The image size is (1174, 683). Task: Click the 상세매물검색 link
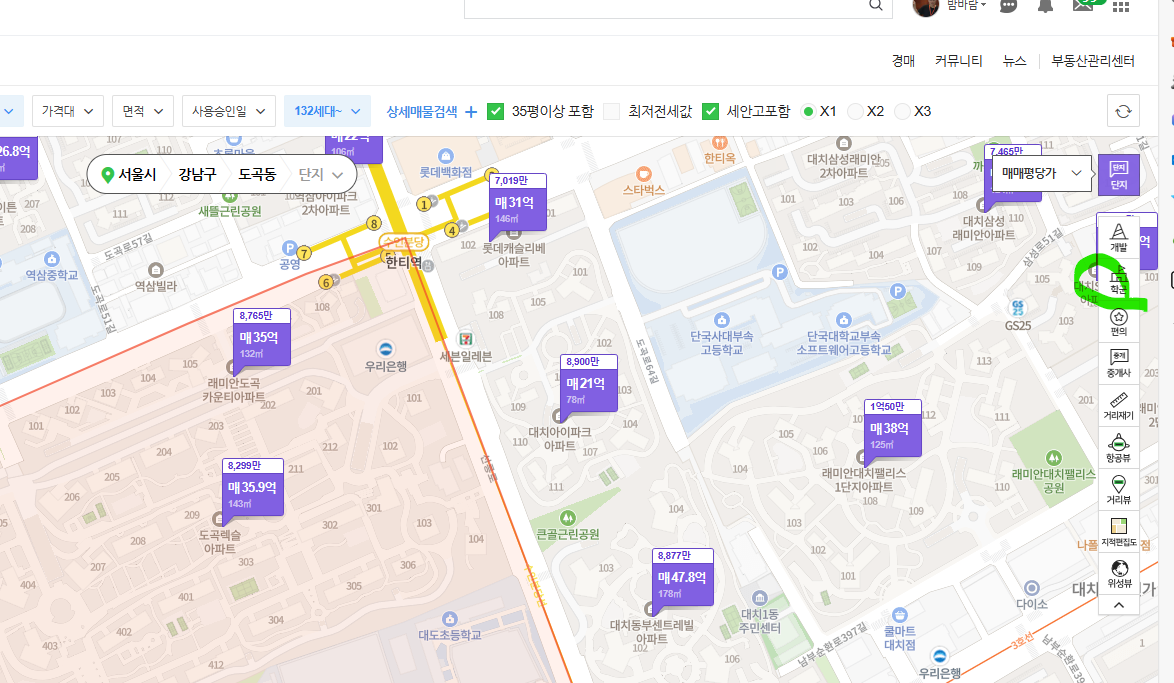tap(422, 112)
